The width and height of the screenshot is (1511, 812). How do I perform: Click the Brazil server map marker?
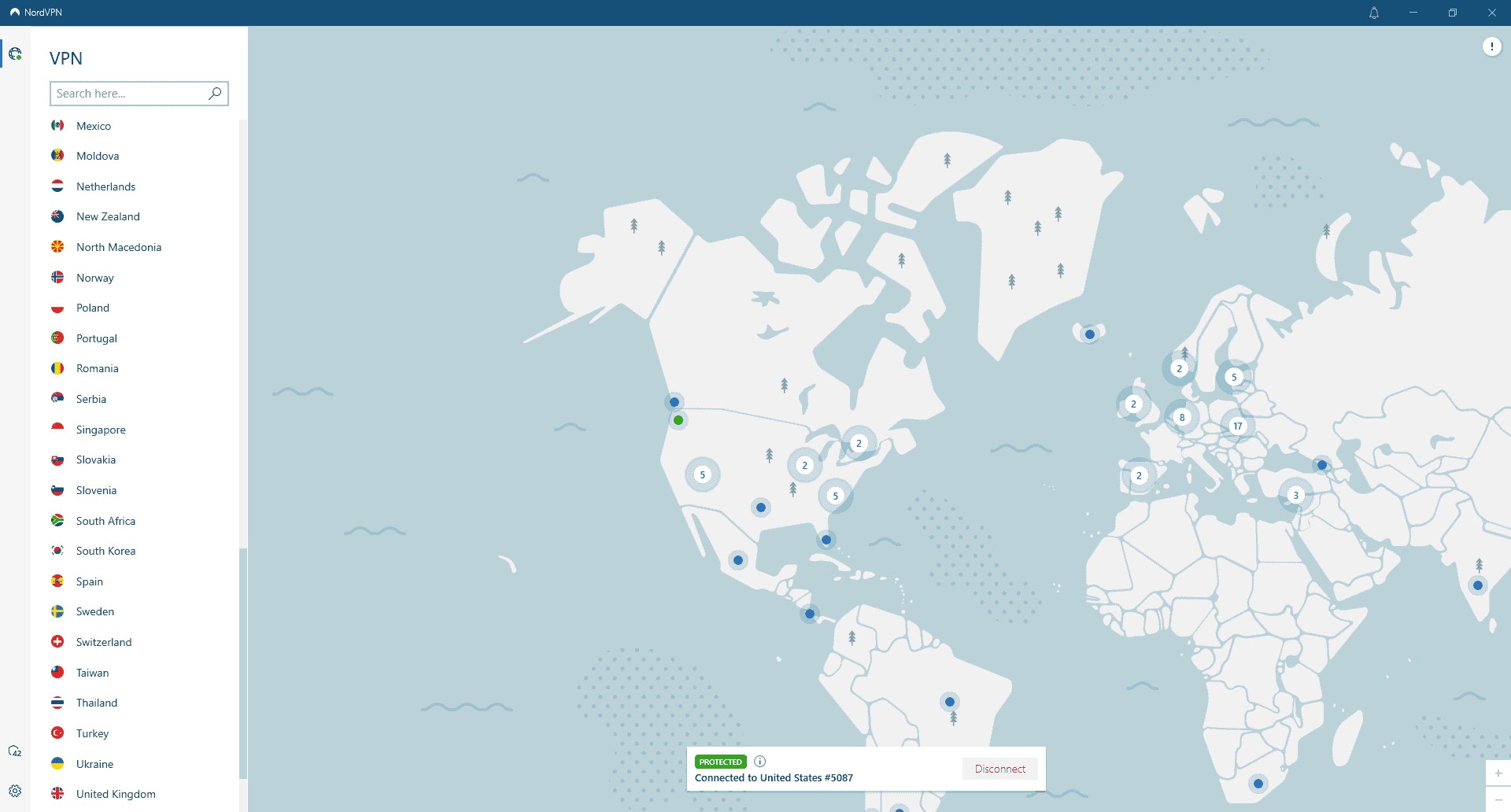pos(950,702)
